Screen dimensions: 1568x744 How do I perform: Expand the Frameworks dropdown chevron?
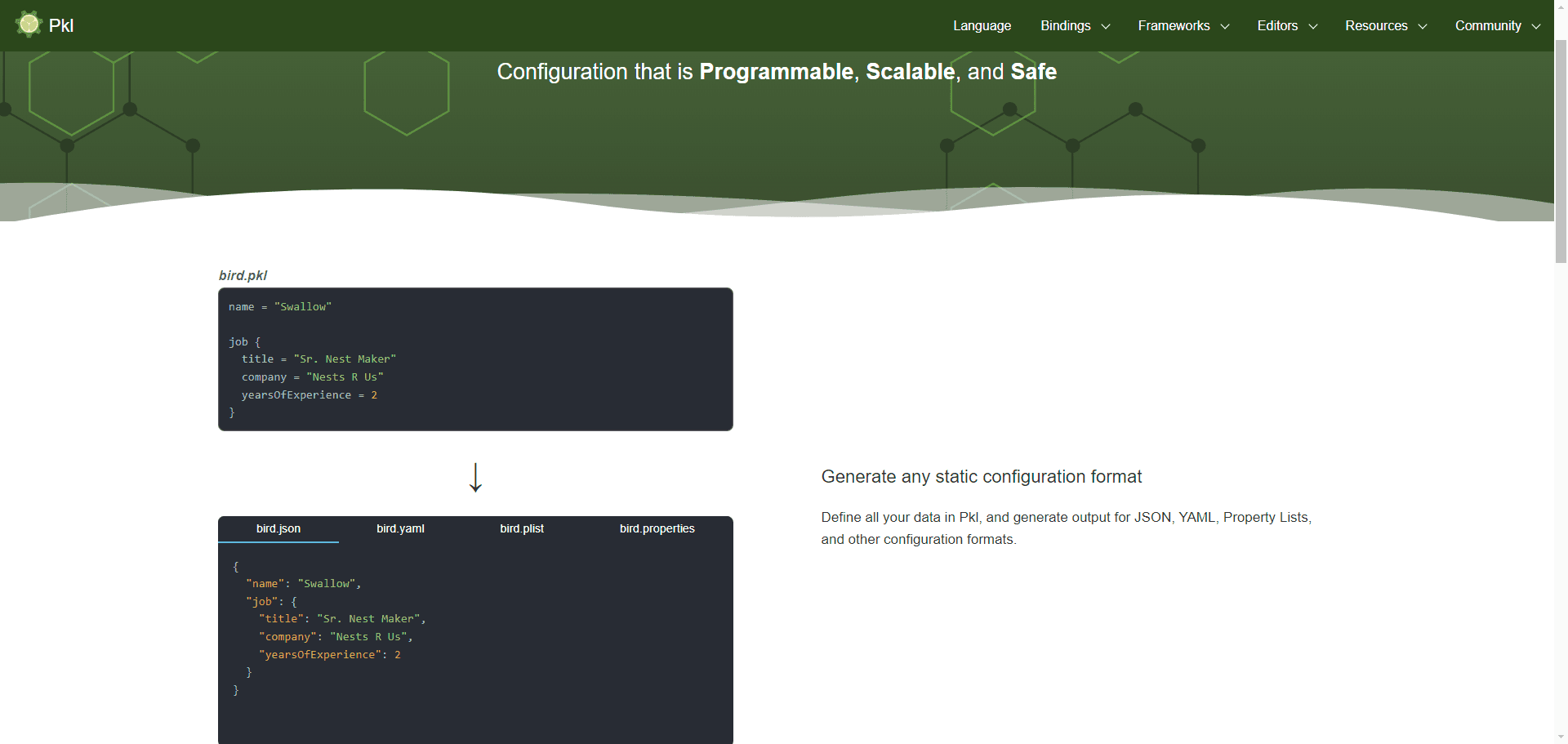point(1225,26)
